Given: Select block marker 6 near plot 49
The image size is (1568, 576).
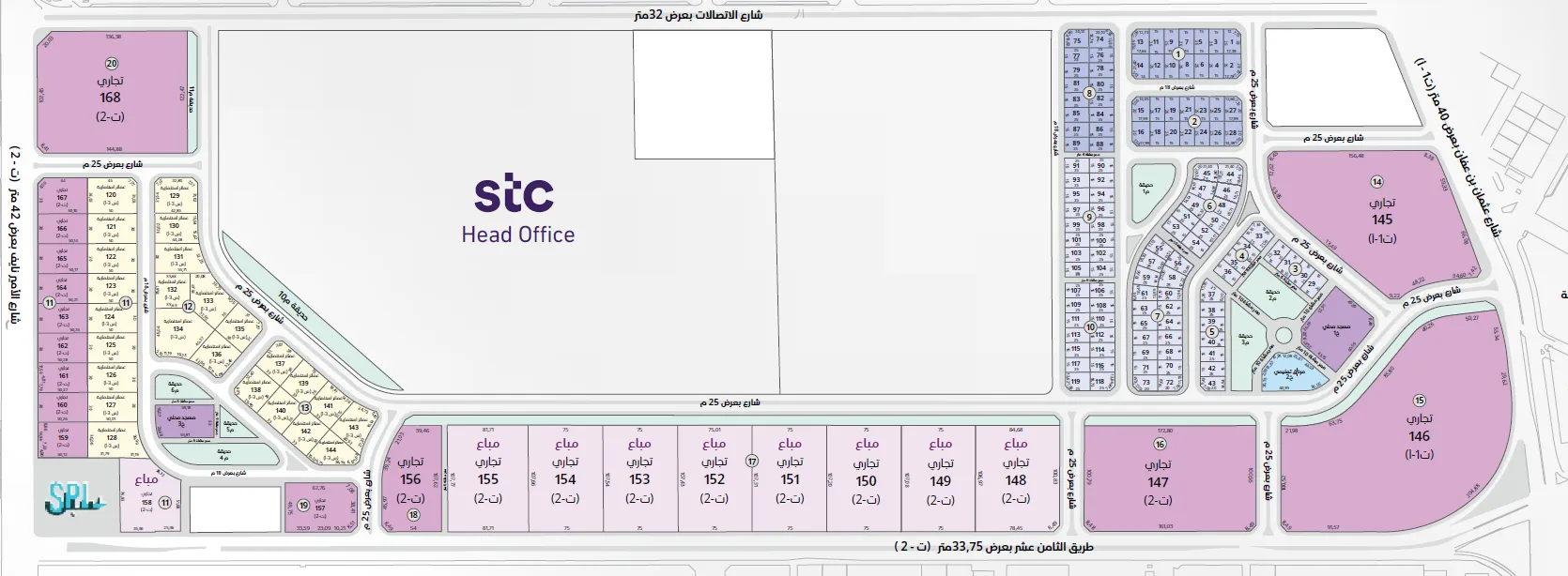Looking at the screenshot, I should (x=1209, y=206).
